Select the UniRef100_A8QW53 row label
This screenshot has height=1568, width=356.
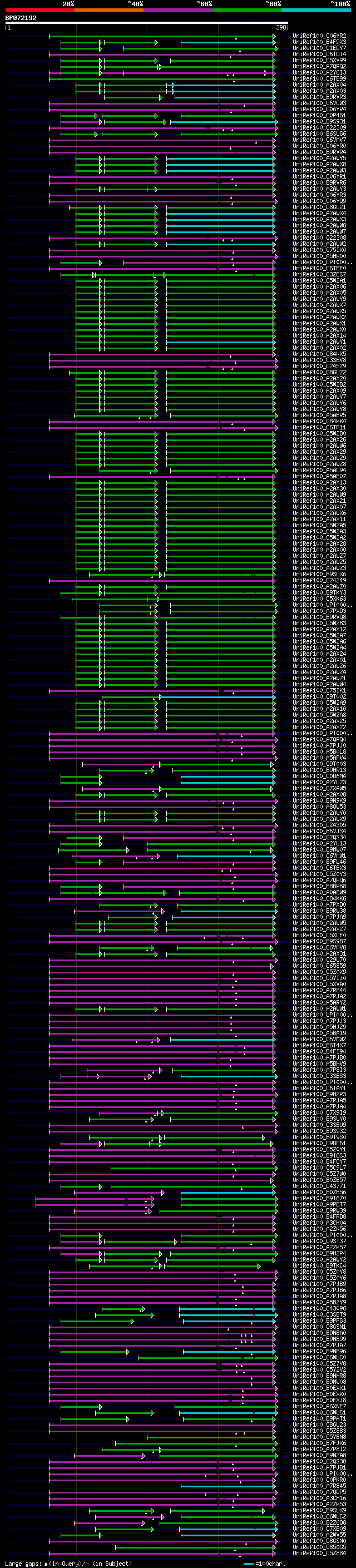(319, 807)
